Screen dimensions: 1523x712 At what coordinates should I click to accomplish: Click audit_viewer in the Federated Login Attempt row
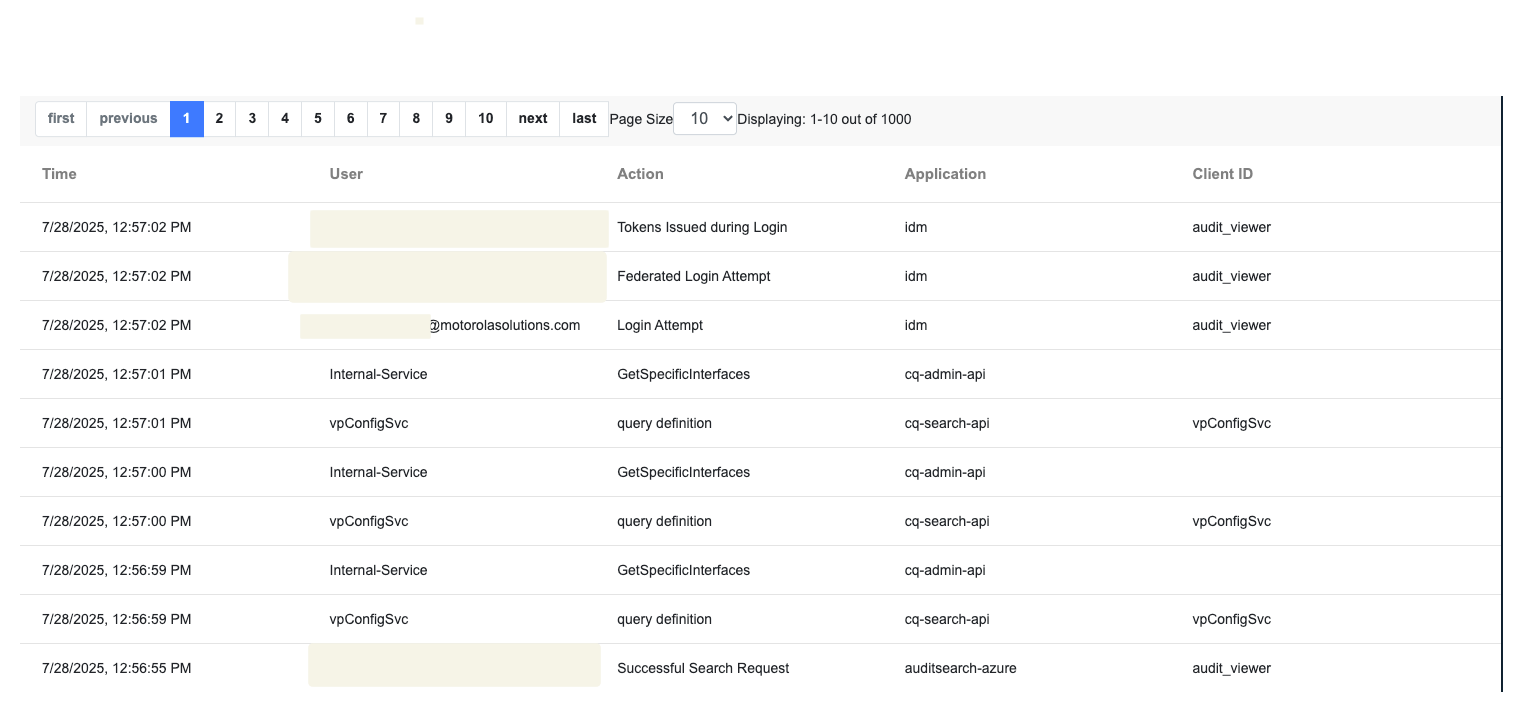pos(1231,276)
